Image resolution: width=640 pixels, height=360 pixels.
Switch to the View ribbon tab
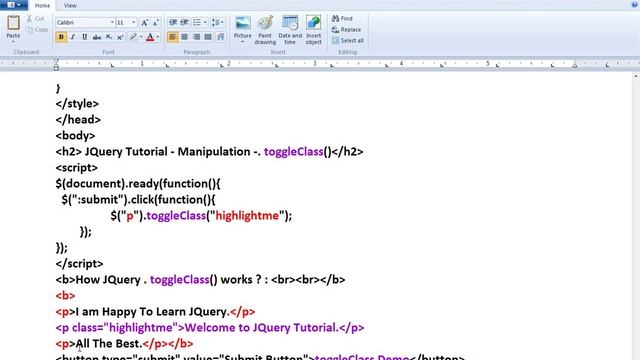tap(70, 5)
